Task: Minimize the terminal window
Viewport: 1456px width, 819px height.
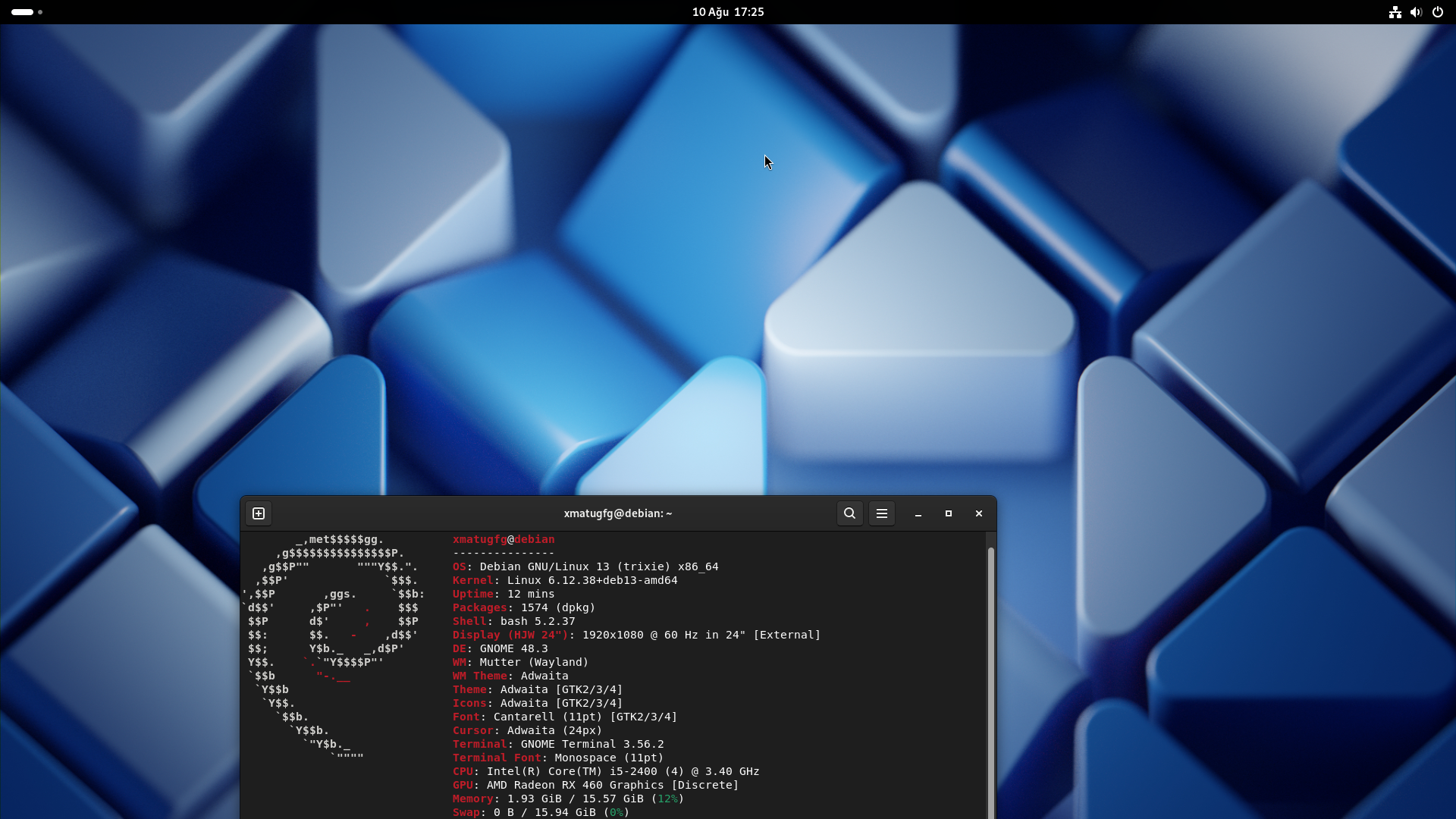Action: click(918, 513)
